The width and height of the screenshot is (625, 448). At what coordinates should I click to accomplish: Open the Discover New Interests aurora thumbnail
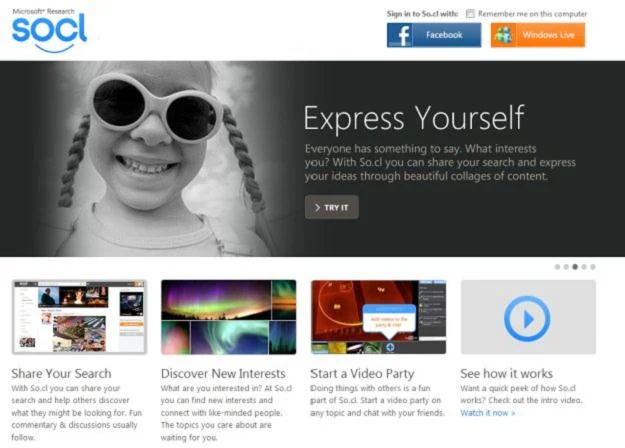[x=228, y=317]
